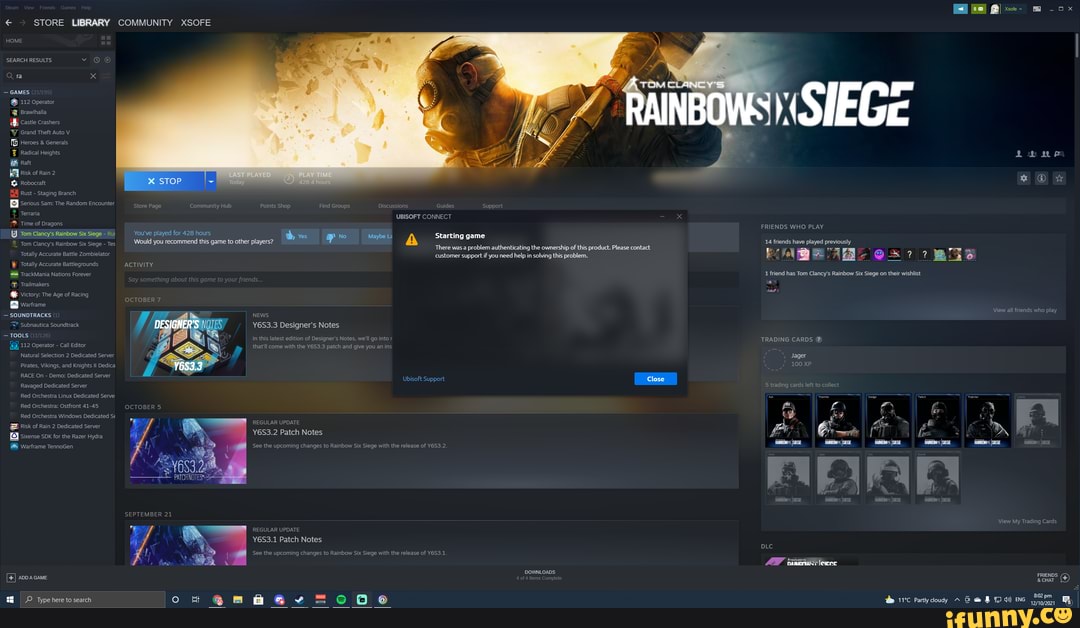Show hidden system tray icons
This screenshot has height=628, width=1080.
[x=957, y=600]
